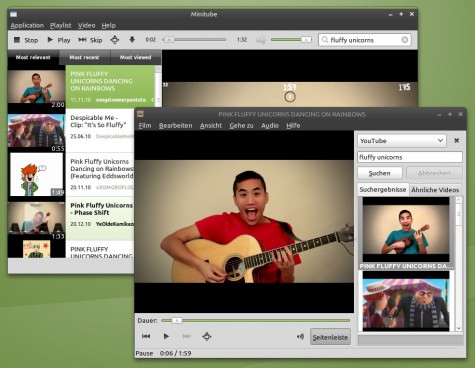Click 'Despicable Me - Clip: "It's So Fluffy"' title
The image size is (475, 368).
pos(98,121)
